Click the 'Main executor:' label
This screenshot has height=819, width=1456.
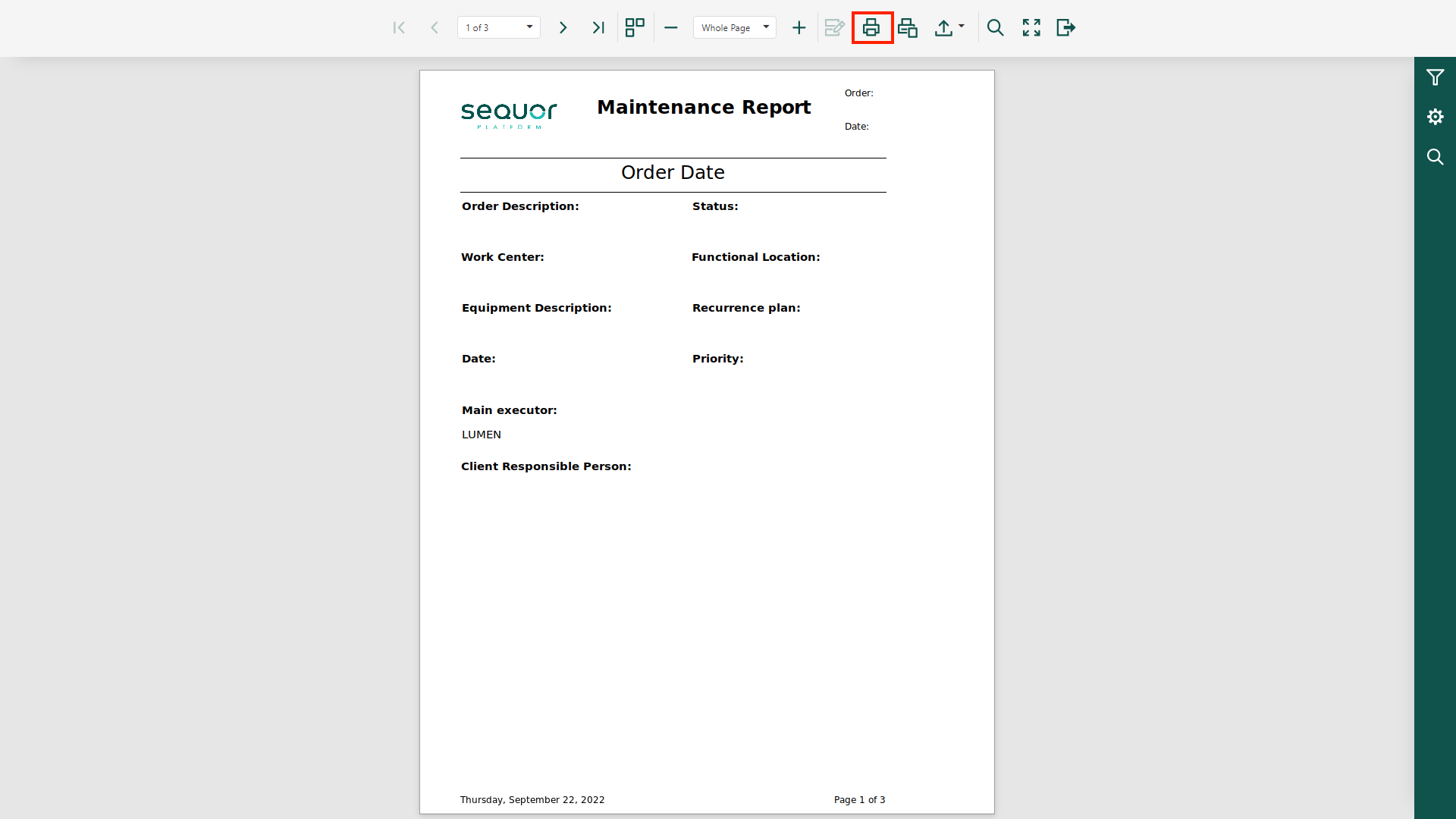[510, 410]
